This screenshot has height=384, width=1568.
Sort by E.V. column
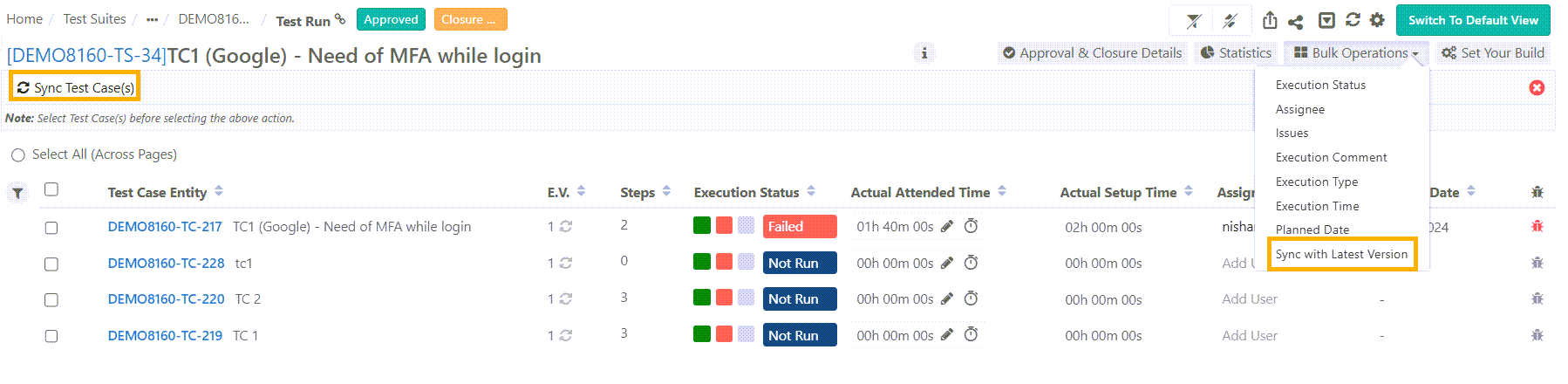[581, 191]
